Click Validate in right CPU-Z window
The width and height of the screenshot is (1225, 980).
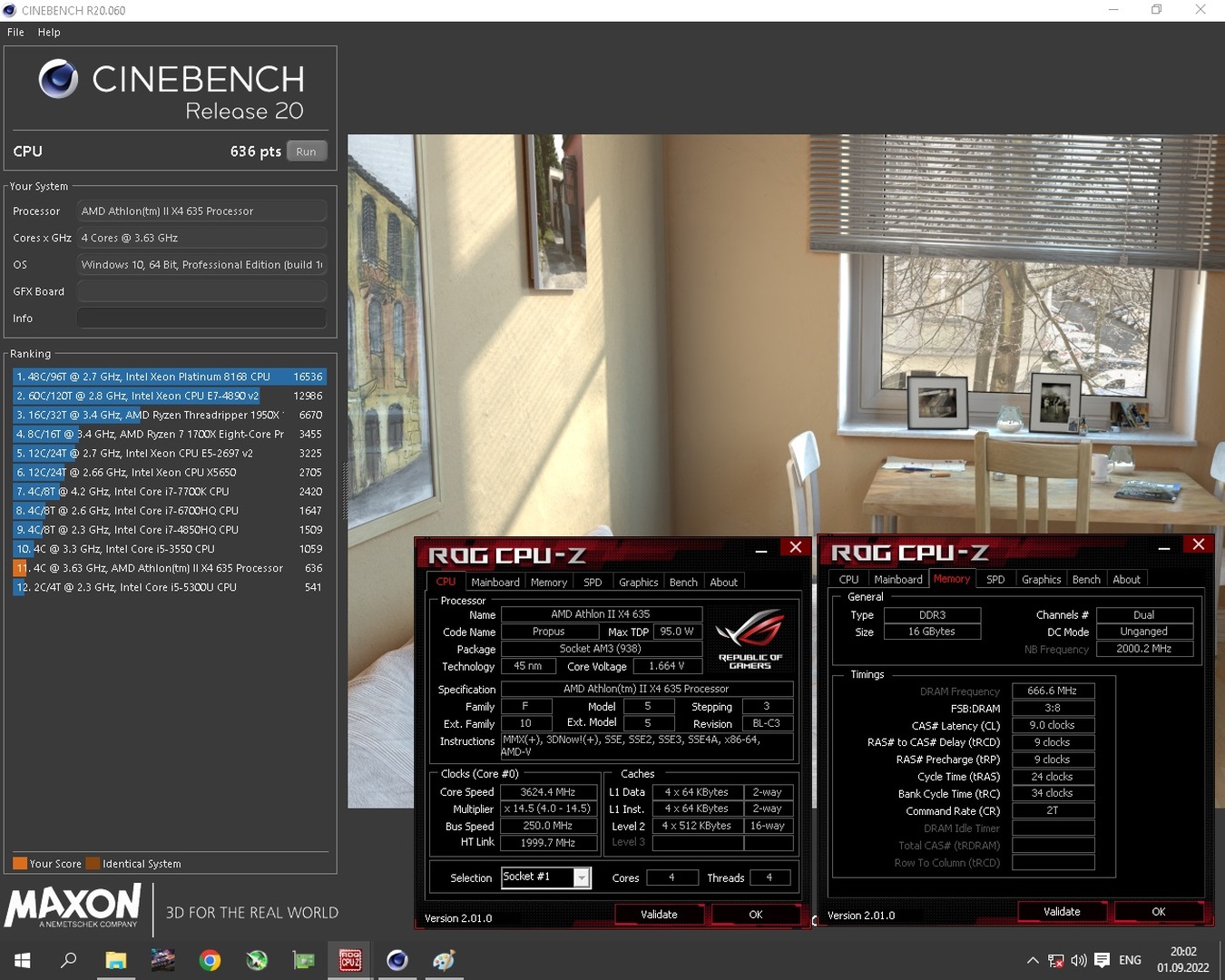click(x=1062, y=912)
